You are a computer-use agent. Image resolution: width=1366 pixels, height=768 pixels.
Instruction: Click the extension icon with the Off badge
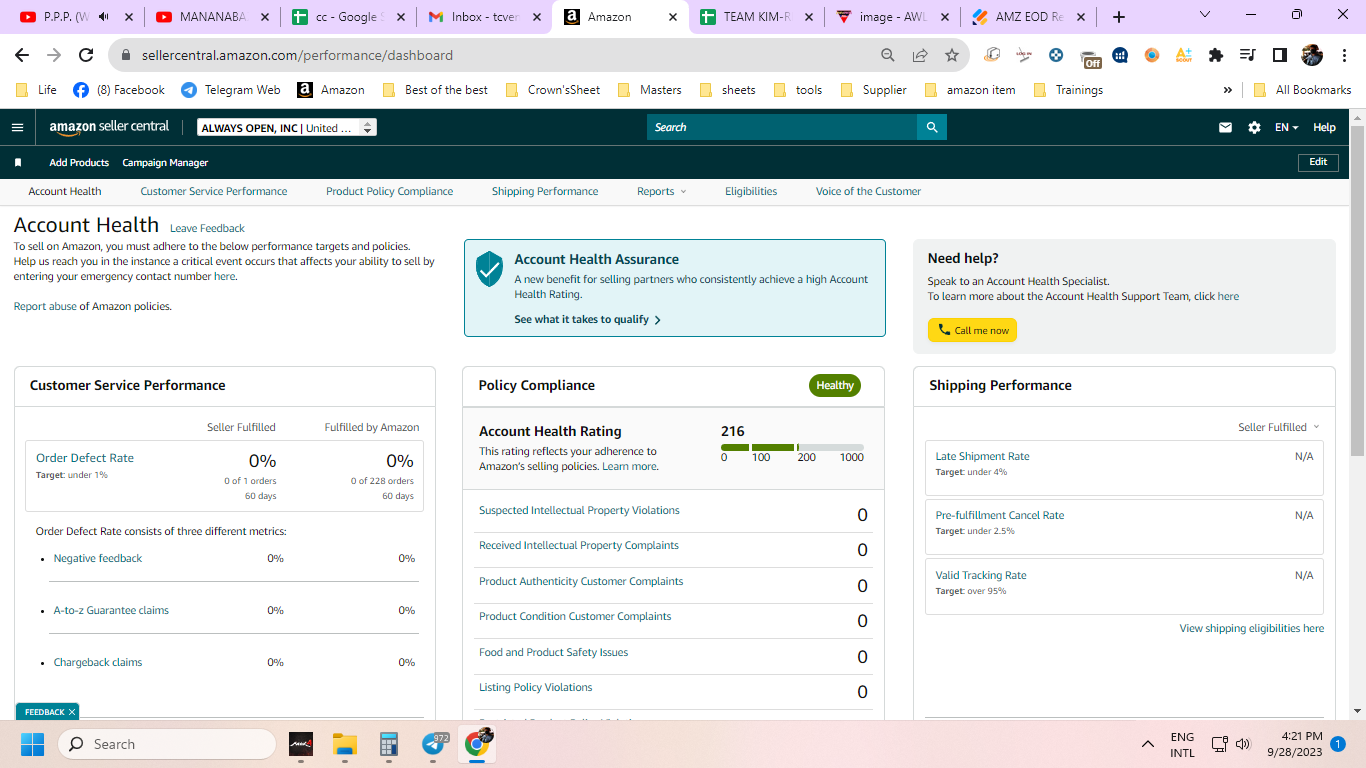point(1090,57)
